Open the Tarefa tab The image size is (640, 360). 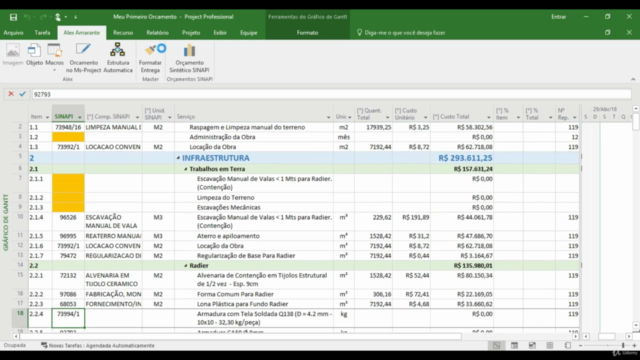coord(42,33)
